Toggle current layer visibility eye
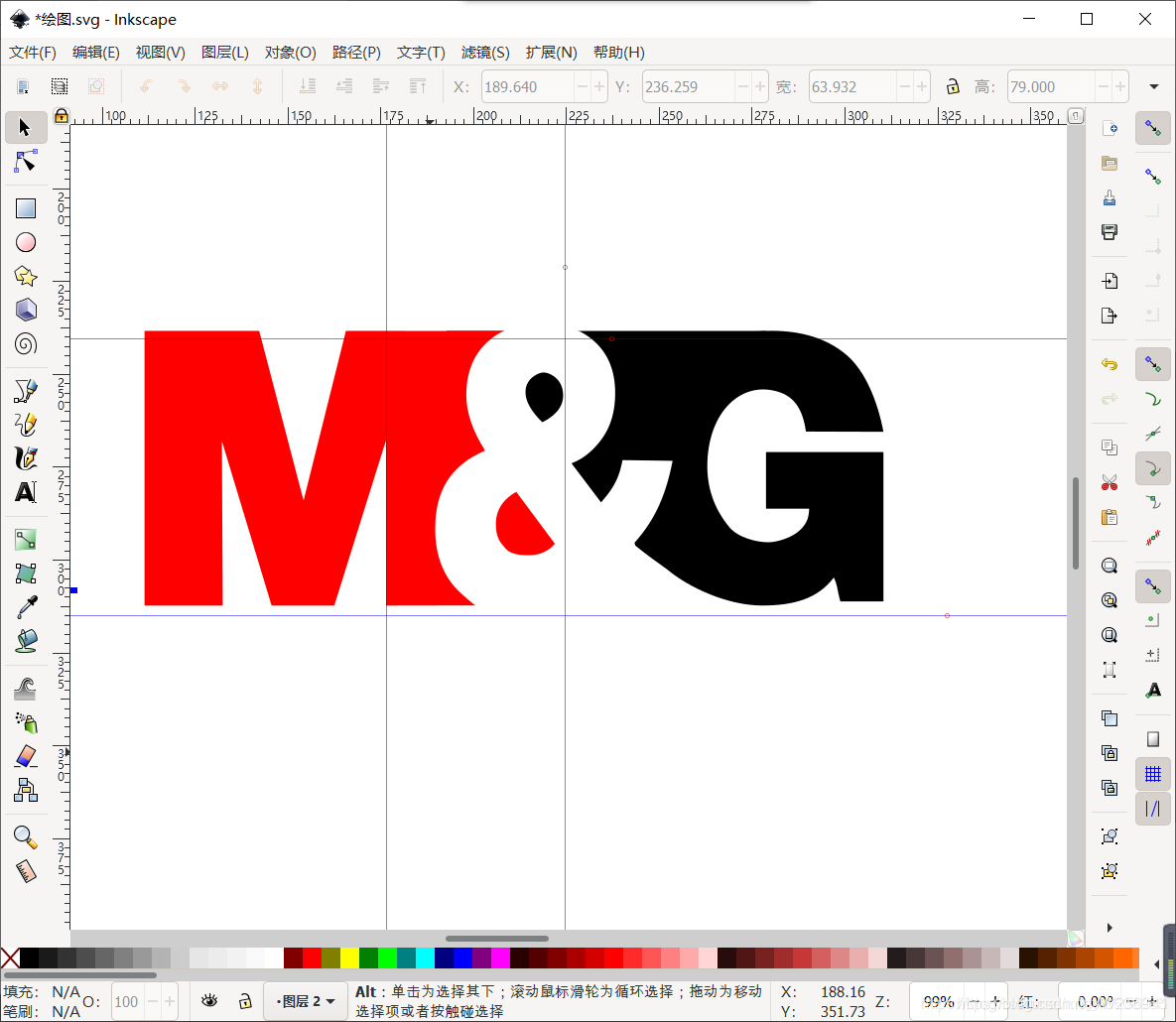This screenshot has height=1022, width=1176. coord(209,1001)
